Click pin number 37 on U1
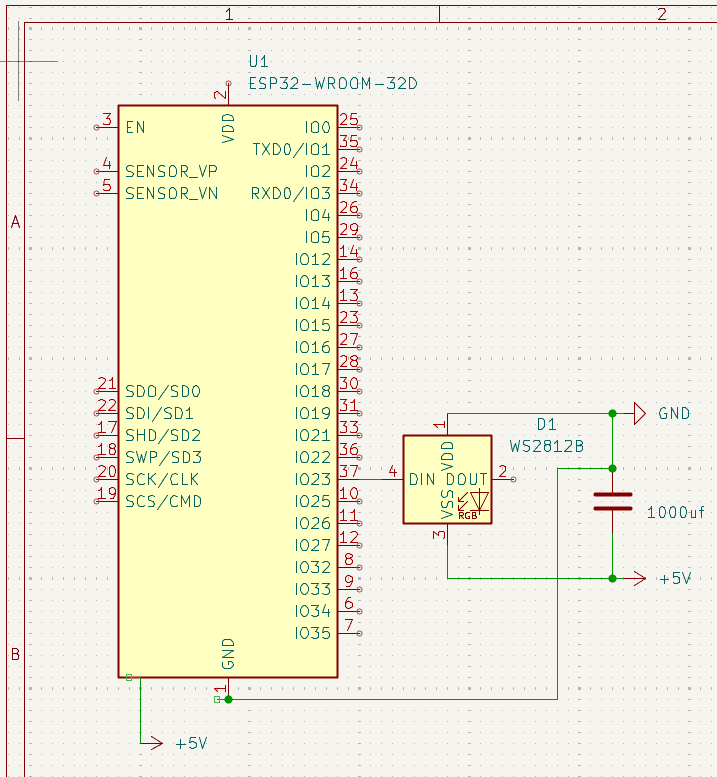Viewport: 717px width, 777px height. coord(349,471)
